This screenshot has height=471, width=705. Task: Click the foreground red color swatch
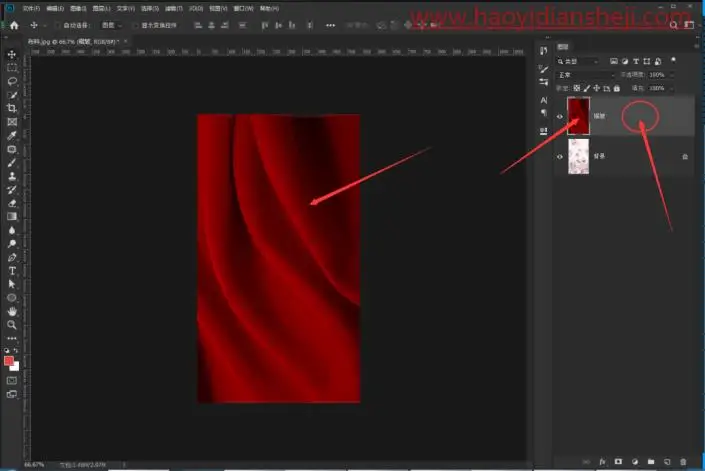(9, 361)
